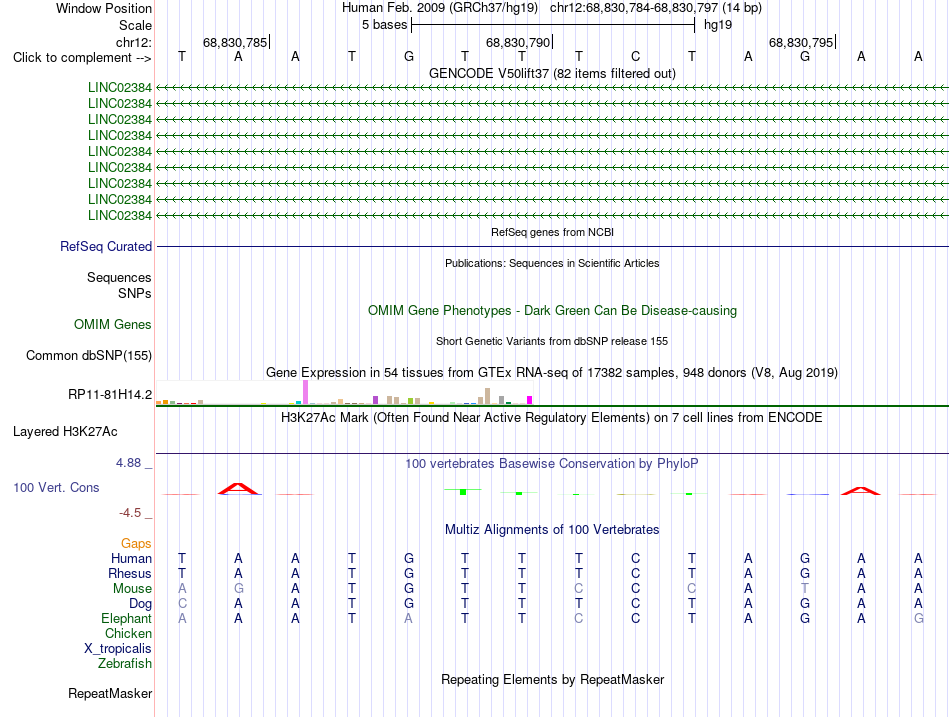Click the 100 Vert. Cons label
The width and height of the screenshot is (950, 717).
[56, 487]
